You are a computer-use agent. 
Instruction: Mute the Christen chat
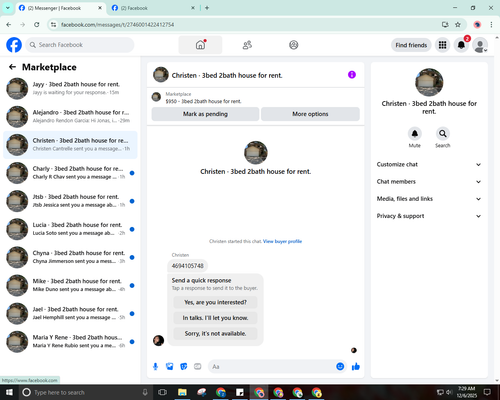(x=415, y=134)
